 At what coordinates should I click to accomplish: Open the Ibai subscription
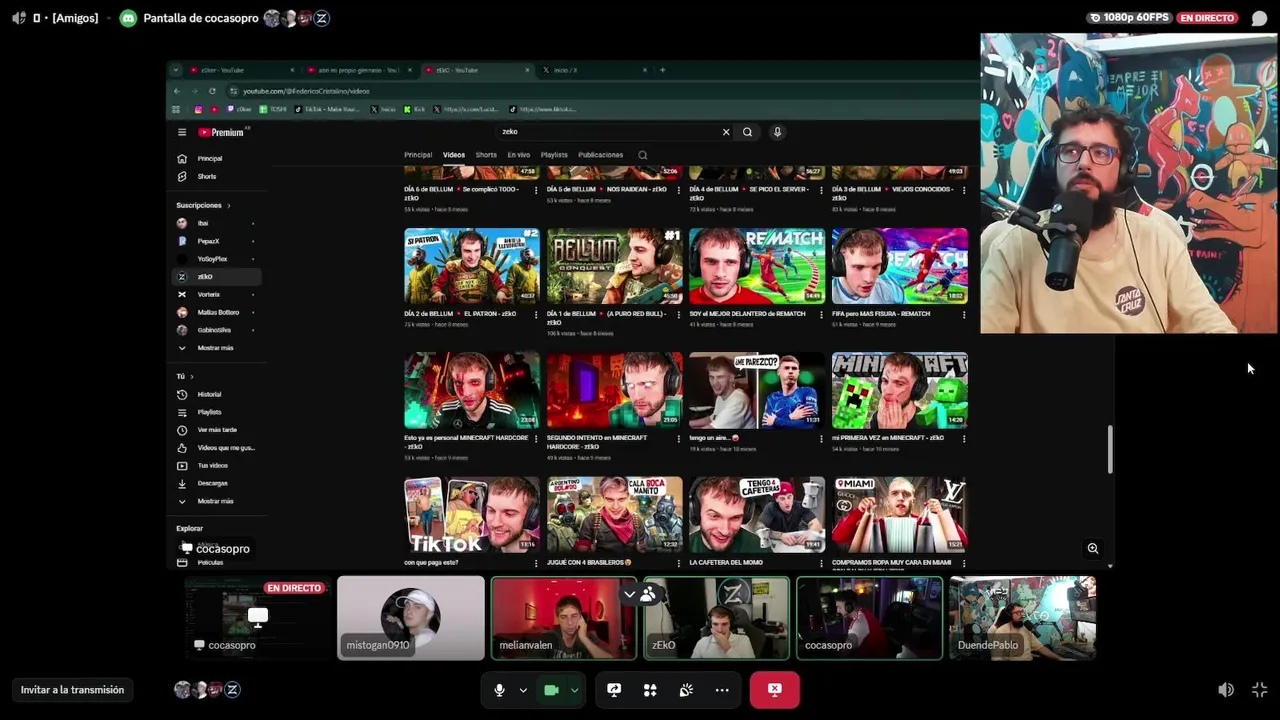tap(216, 223)
